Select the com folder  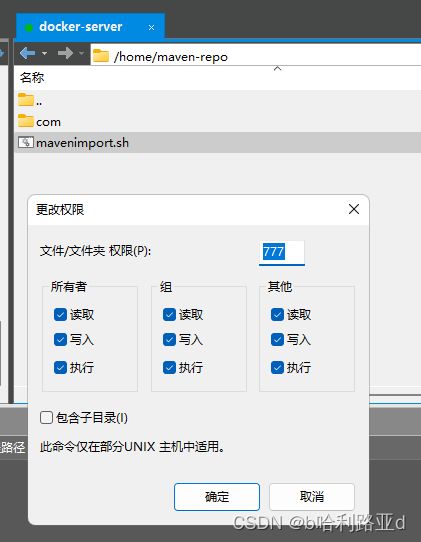218,122
